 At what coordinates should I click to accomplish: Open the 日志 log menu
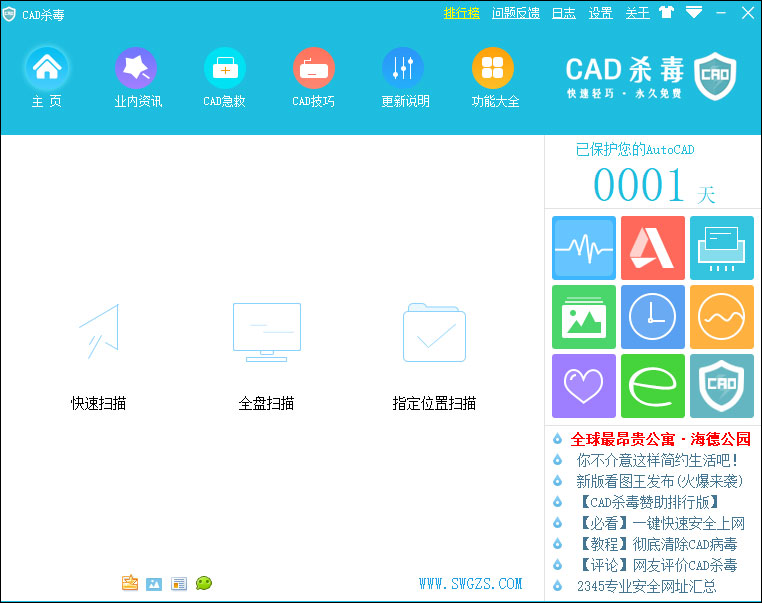(564, 13)
